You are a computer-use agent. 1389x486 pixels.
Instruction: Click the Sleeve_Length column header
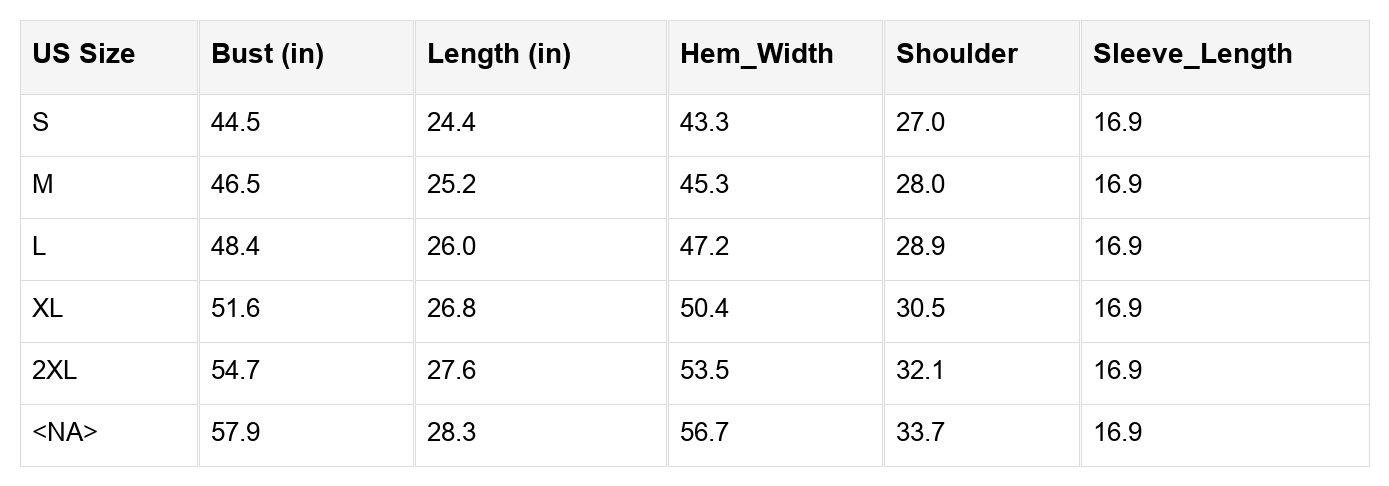pyautogui.click(x=1192, y=54)
